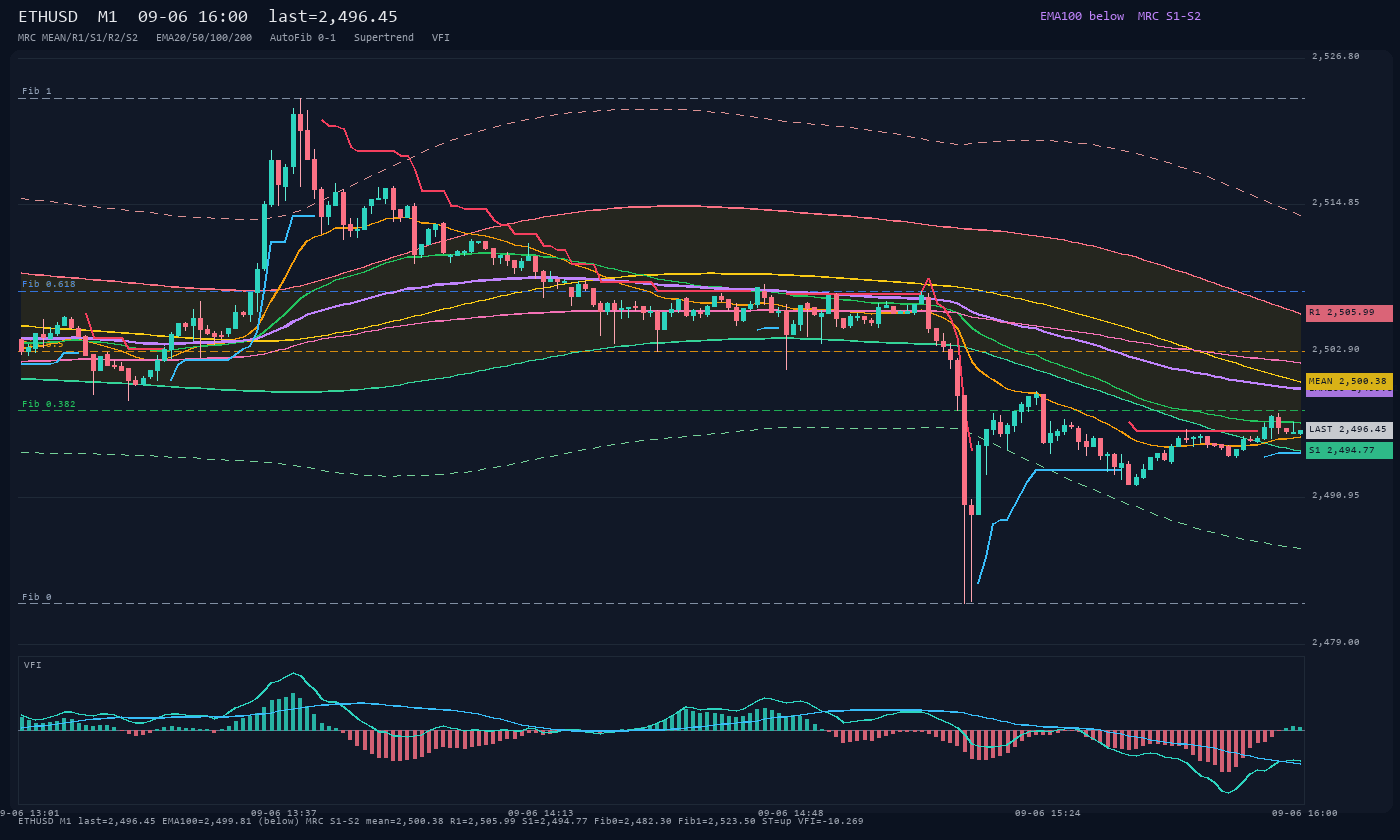Select the AutoFib 0-1 indicator legend
Image resolution: width=1400 pixels, height=840 pixels.
303,37
